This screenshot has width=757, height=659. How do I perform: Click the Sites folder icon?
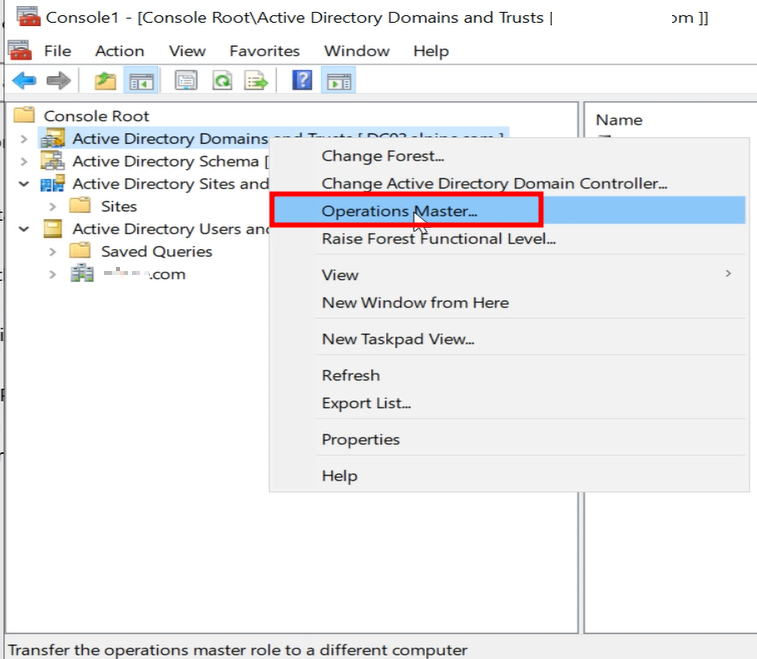coord(80,206)
